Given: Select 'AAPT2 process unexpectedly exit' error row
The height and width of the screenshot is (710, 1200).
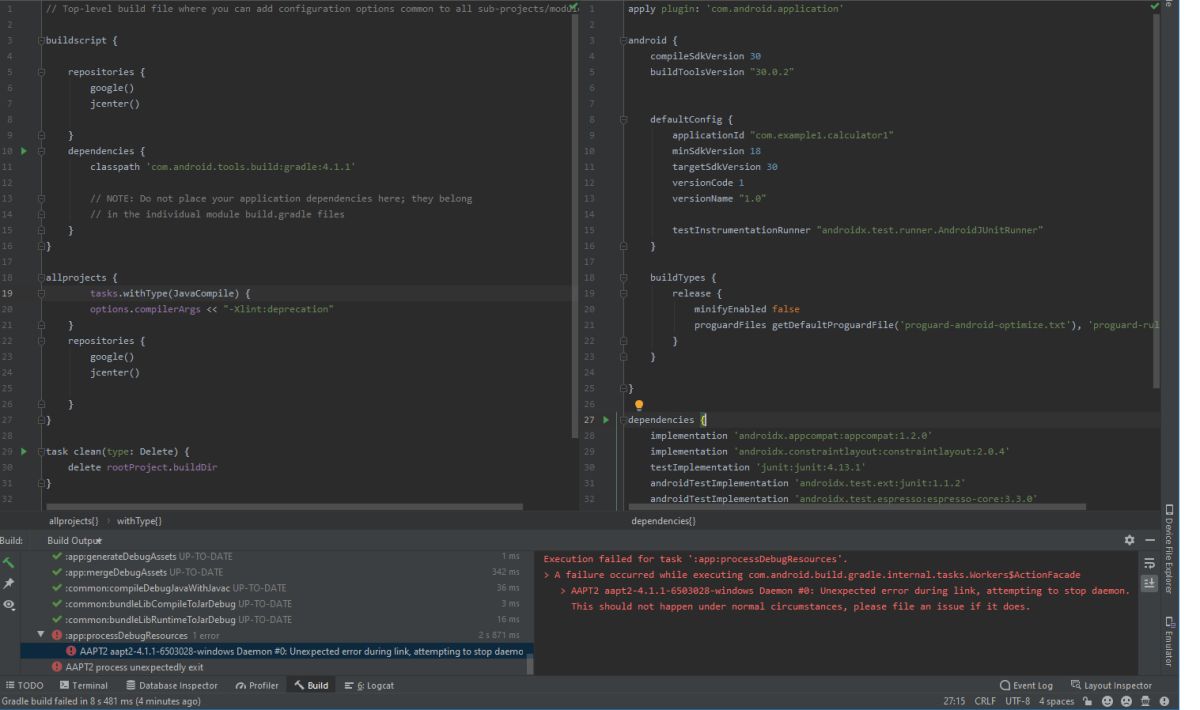Looking at the screenshot, I should click(x=277, y=667).
